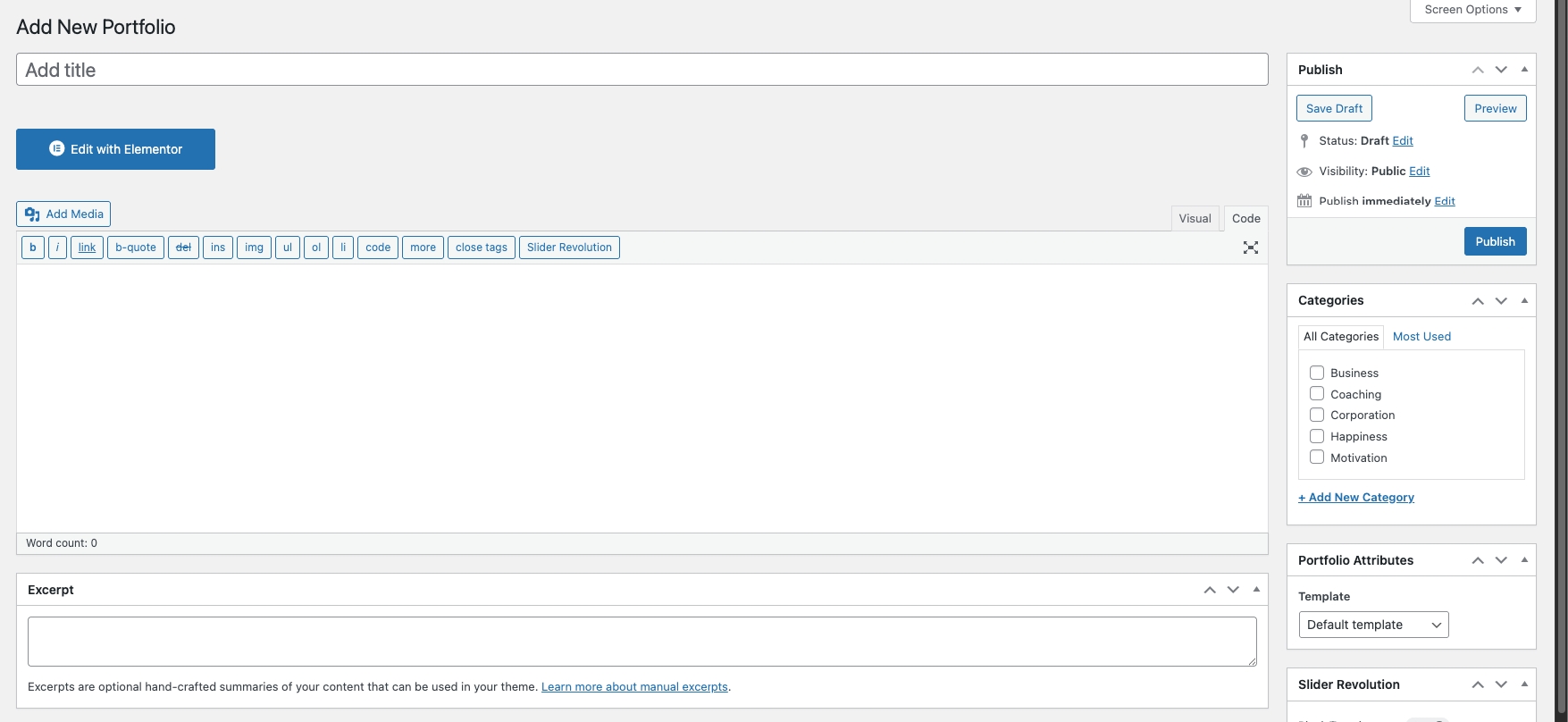Enable the Coaching category checkbox
Image resolution: width=1568 pixels, height=722 pixels.
(1317, 394)
